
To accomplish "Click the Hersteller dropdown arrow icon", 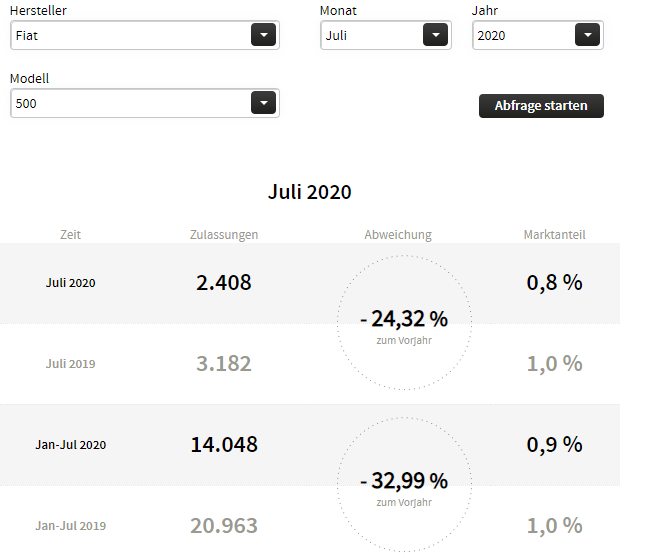I will [262, 35].
